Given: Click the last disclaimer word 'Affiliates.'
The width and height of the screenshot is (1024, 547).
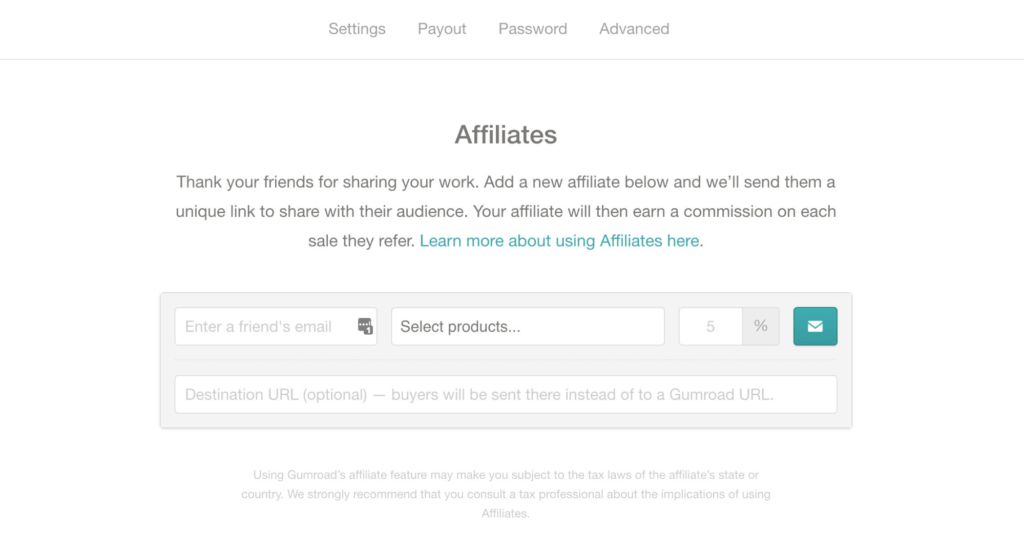Looking at the screenshot, I should [505, 514].
